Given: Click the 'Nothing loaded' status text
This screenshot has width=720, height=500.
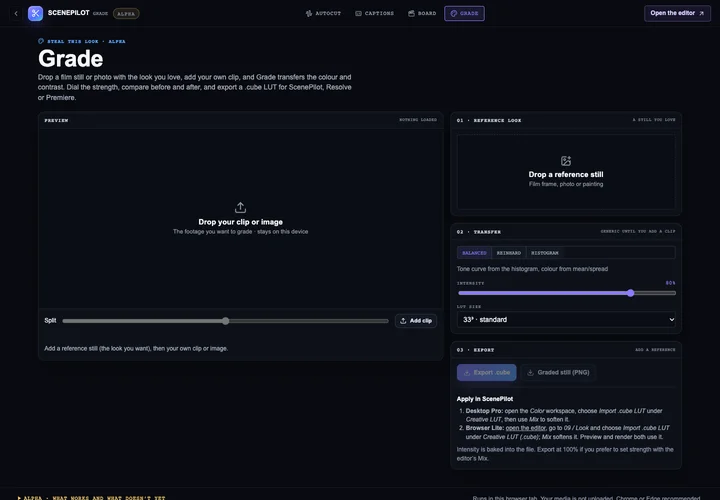Looking at the screenshot, I should click(418, 120).
